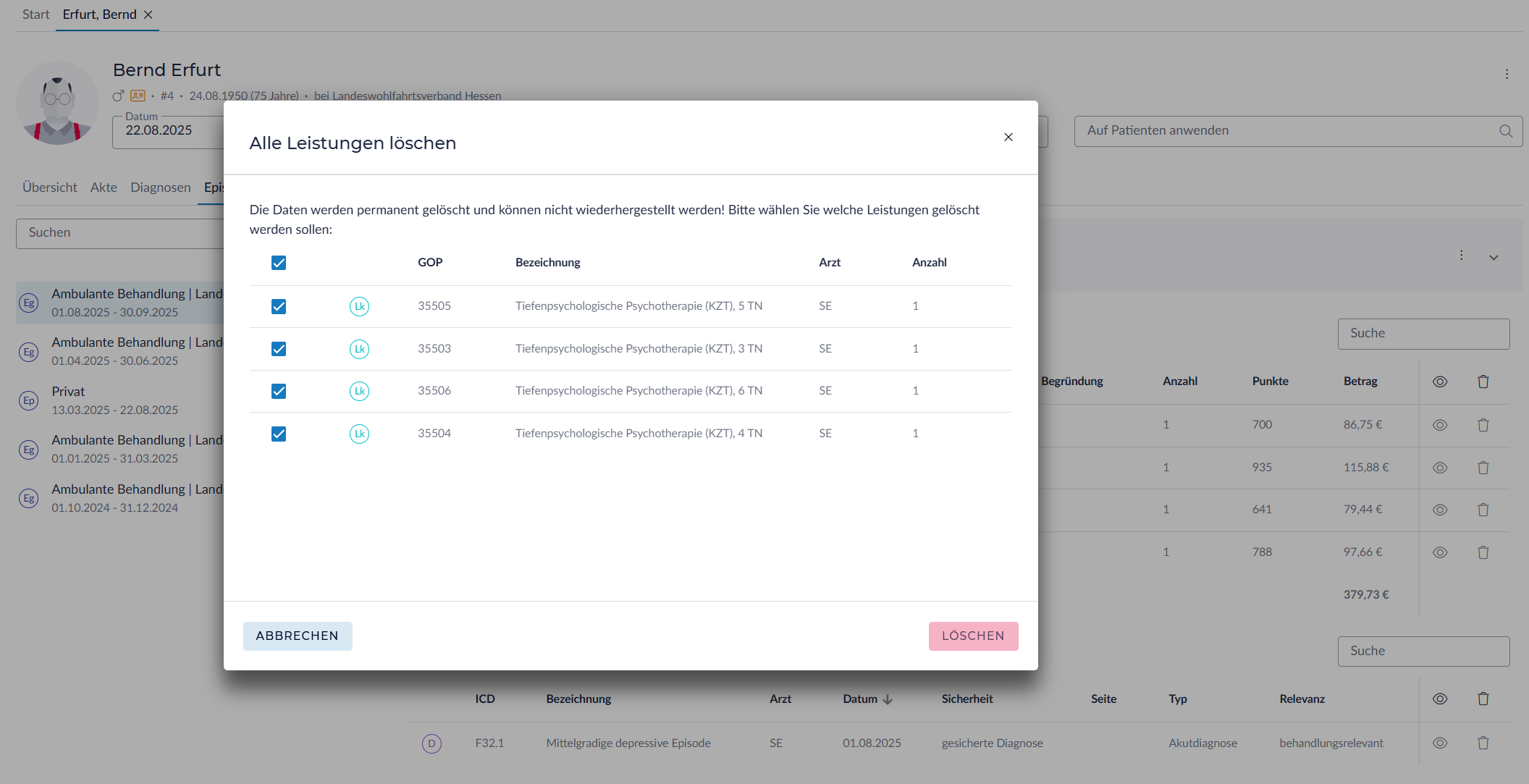The height and width of the screenshot is (784, 1529).
Task: Open the three-dot patient menu top right
Action: [x=1507, y=74]
